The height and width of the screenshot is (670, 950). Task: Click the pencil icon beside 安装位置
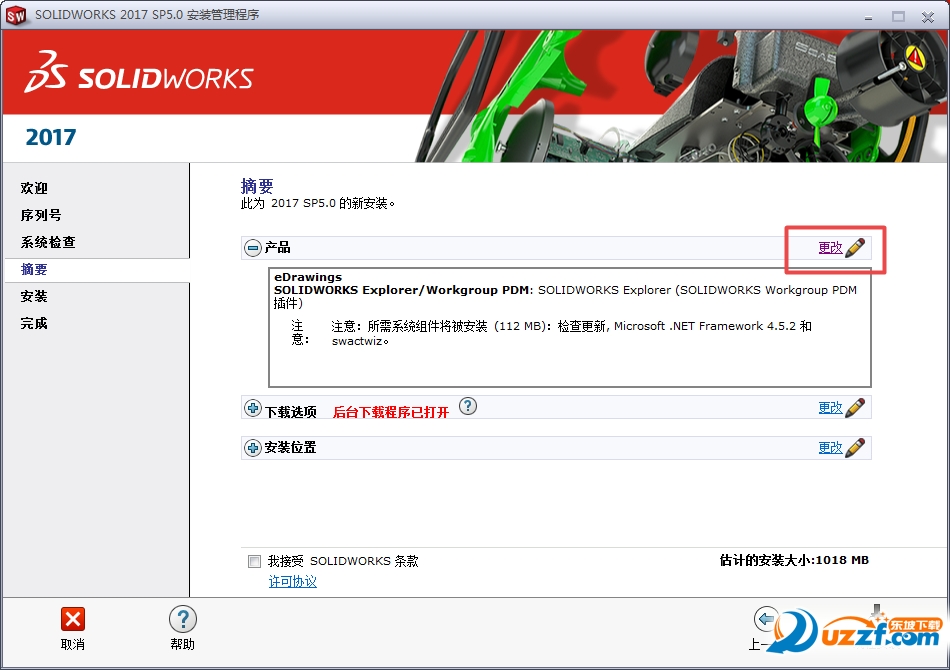pos(855,448)
